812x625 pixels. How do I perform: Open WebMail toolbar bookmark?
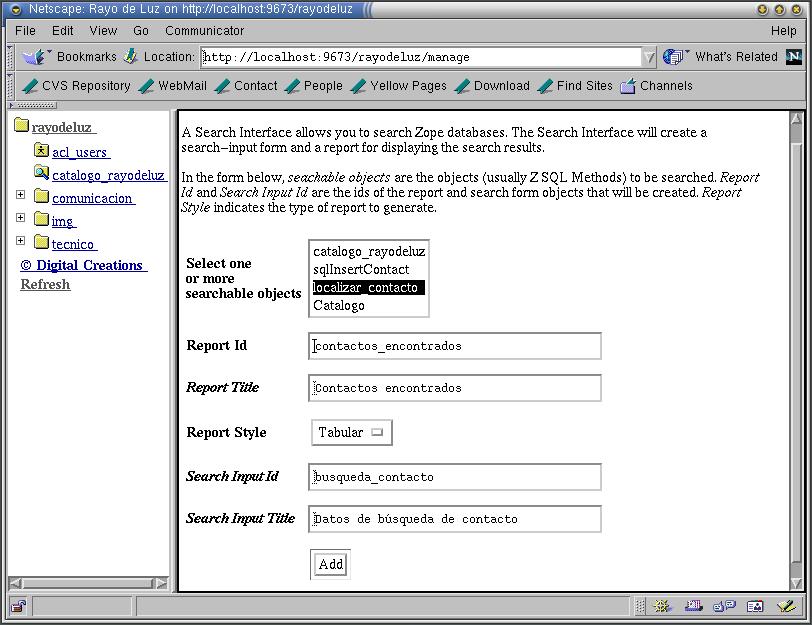point(173,86)
